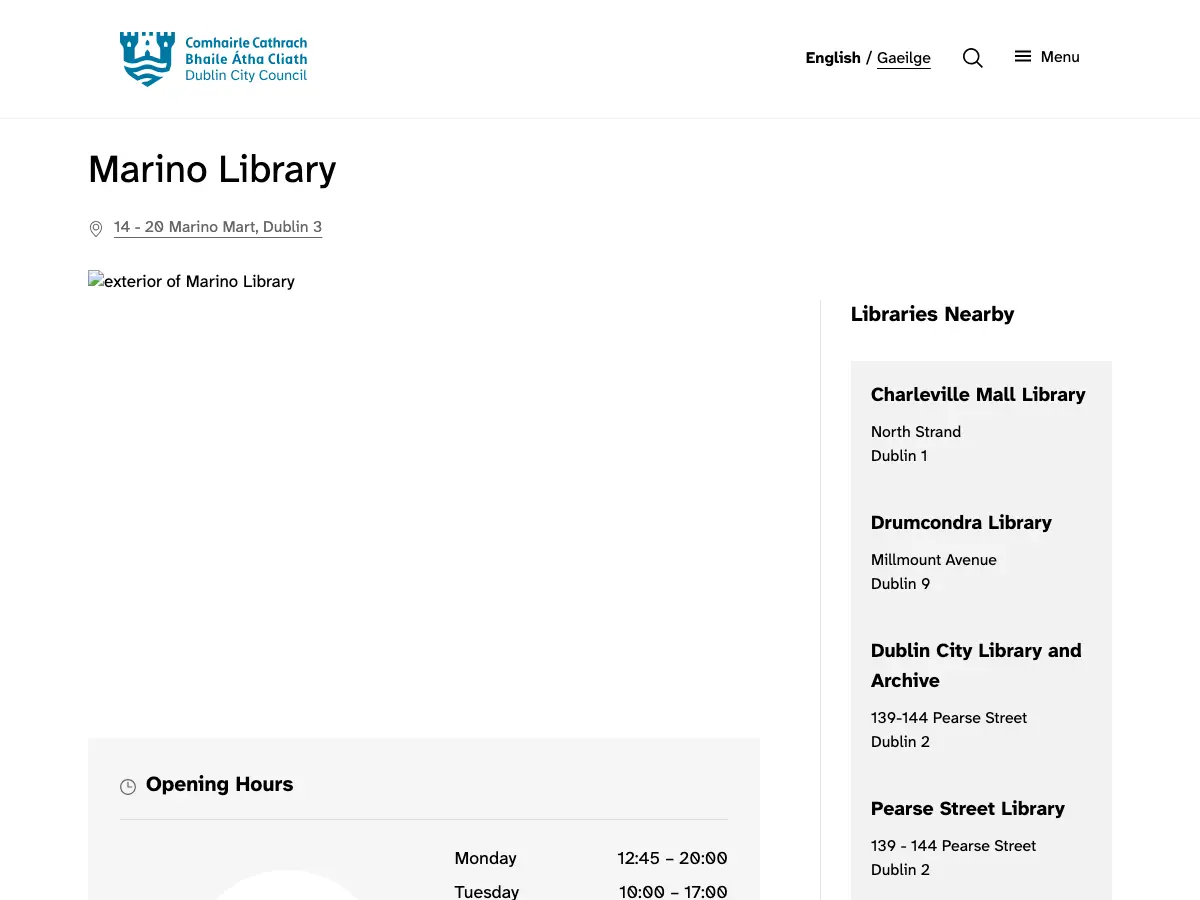The width and height of the screenshot is (1200, 900).
Task: Click the Tuesday opening hours row label
Action: point(487,891)
